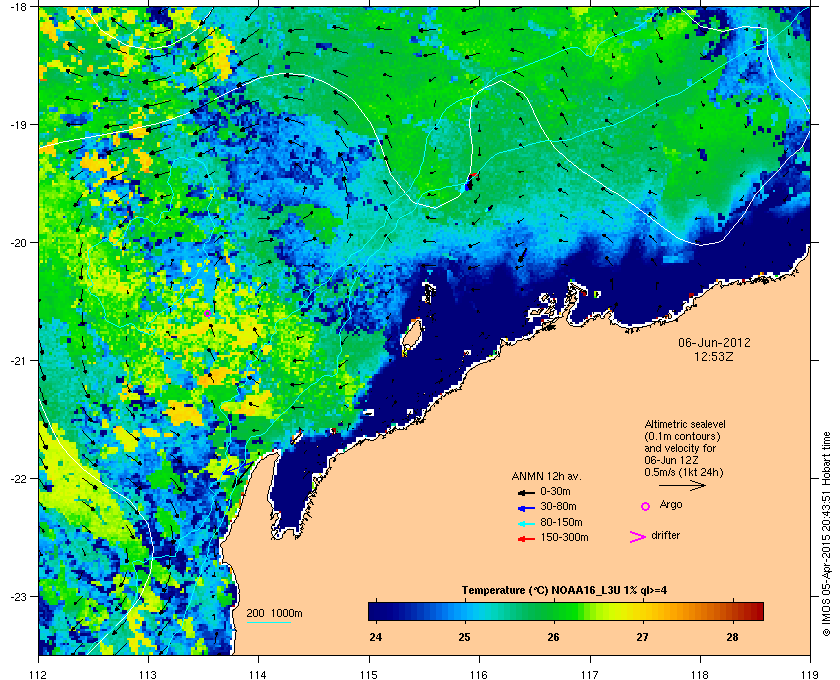Click the blue 30-80m arrow legend symbol
Viewport: 840px width, 680px height.
pos(526,508)
